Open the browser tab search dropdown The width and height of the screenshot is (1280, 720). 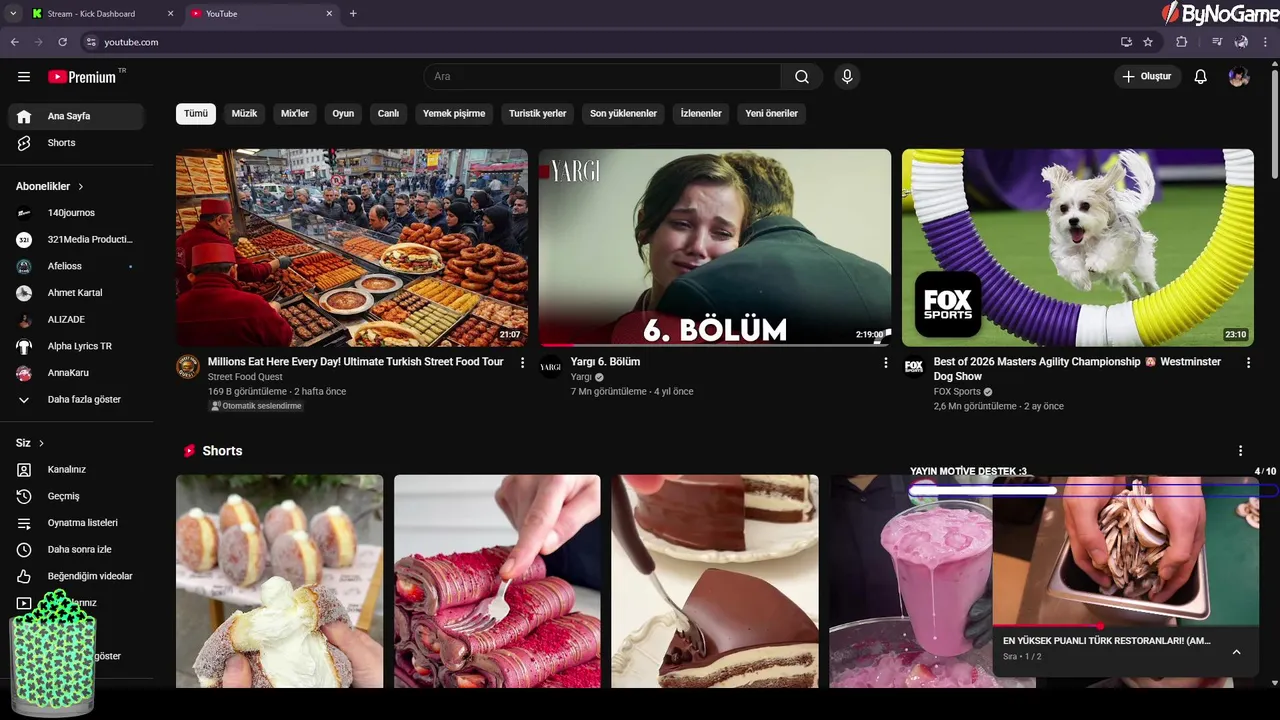[13, 14]
